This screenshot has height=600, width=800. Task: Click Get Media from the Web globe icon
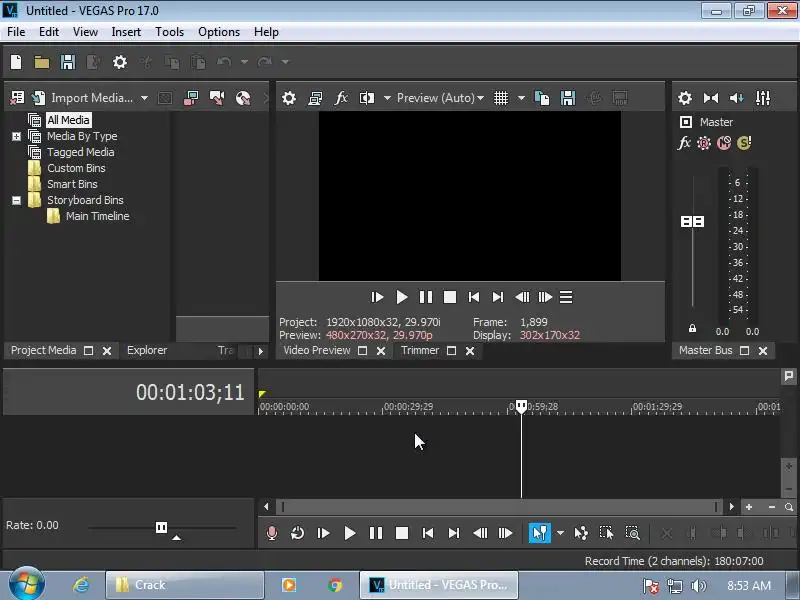[x=243, y=98]
